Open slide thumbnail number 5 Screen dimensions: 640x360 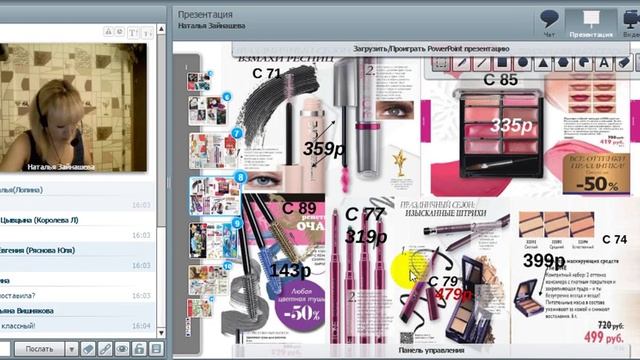pos(199,81)
